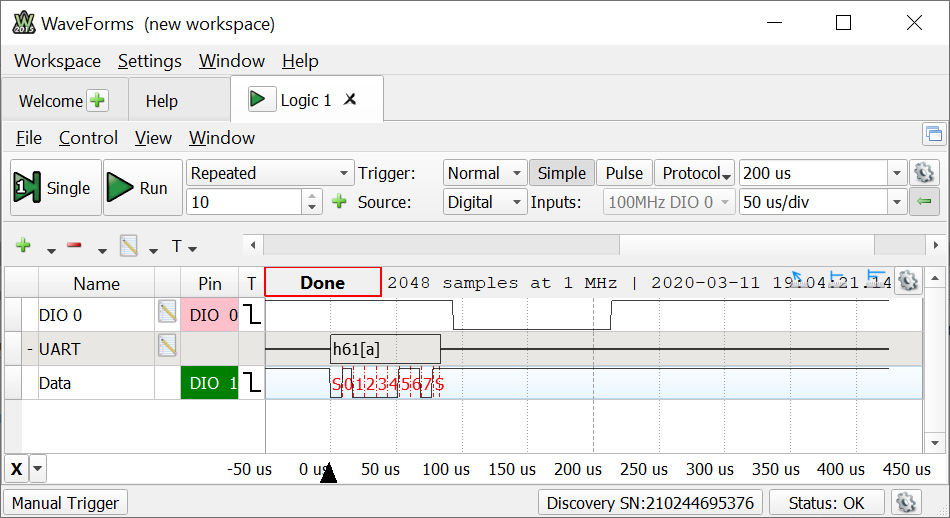The width and height of the screenshot is (950, 518).
Task: Expand the remove channel dropdown arrow
Action: [x=102, y=250]
